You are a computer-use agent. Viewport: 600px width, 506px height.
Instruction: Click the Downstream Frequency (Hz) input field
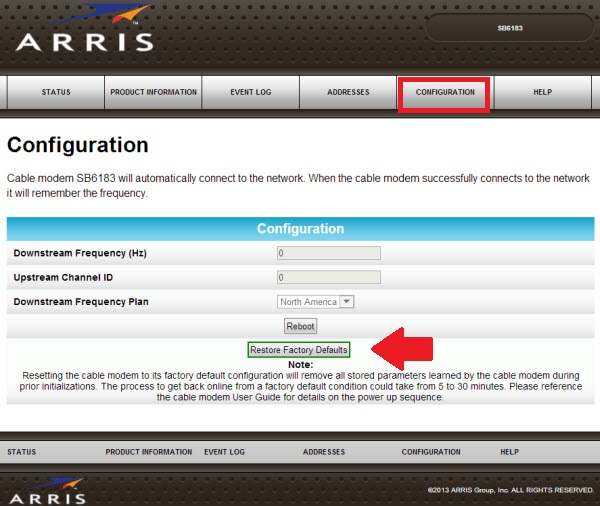[329, 253]
